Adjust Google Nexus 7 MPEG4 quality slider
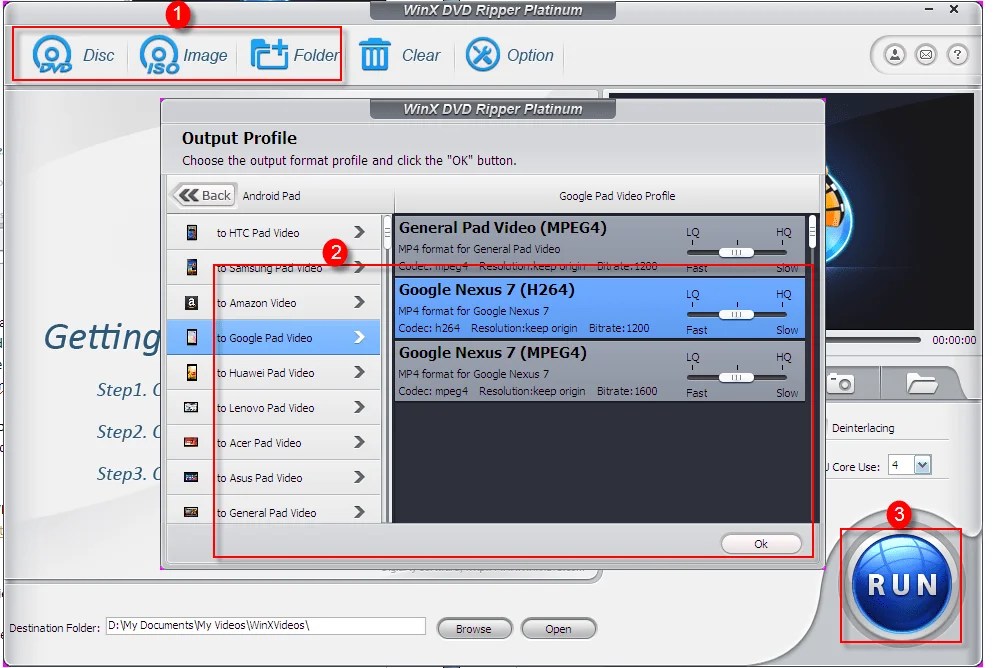The image size is (996, 668). pos(736,377)
